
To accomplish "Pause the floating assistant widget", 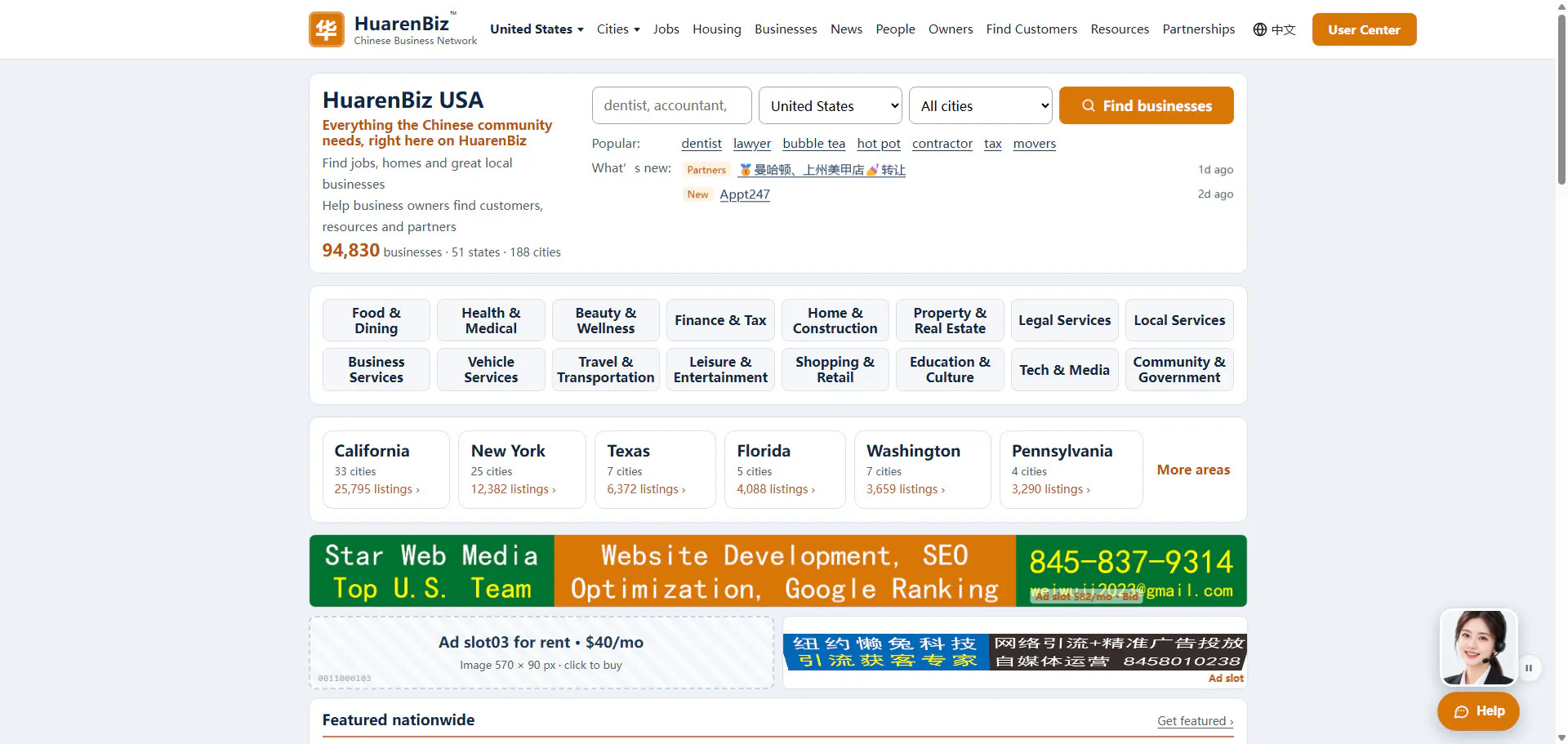I will [1529, 667].
